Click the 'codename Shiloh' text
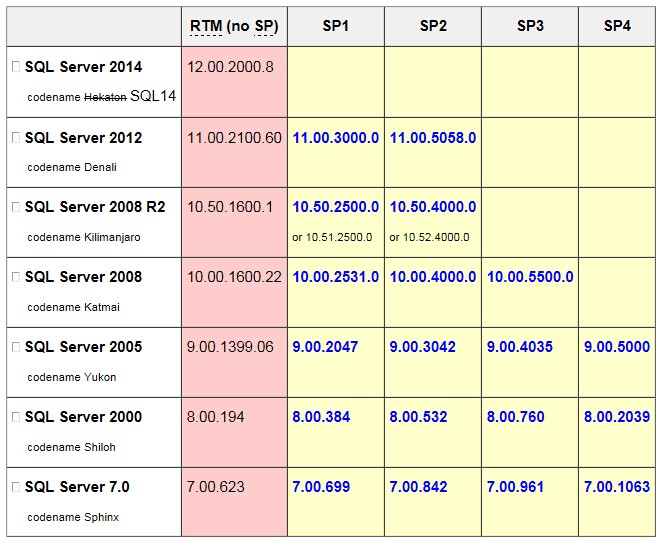660x541 pixels. 71,447
